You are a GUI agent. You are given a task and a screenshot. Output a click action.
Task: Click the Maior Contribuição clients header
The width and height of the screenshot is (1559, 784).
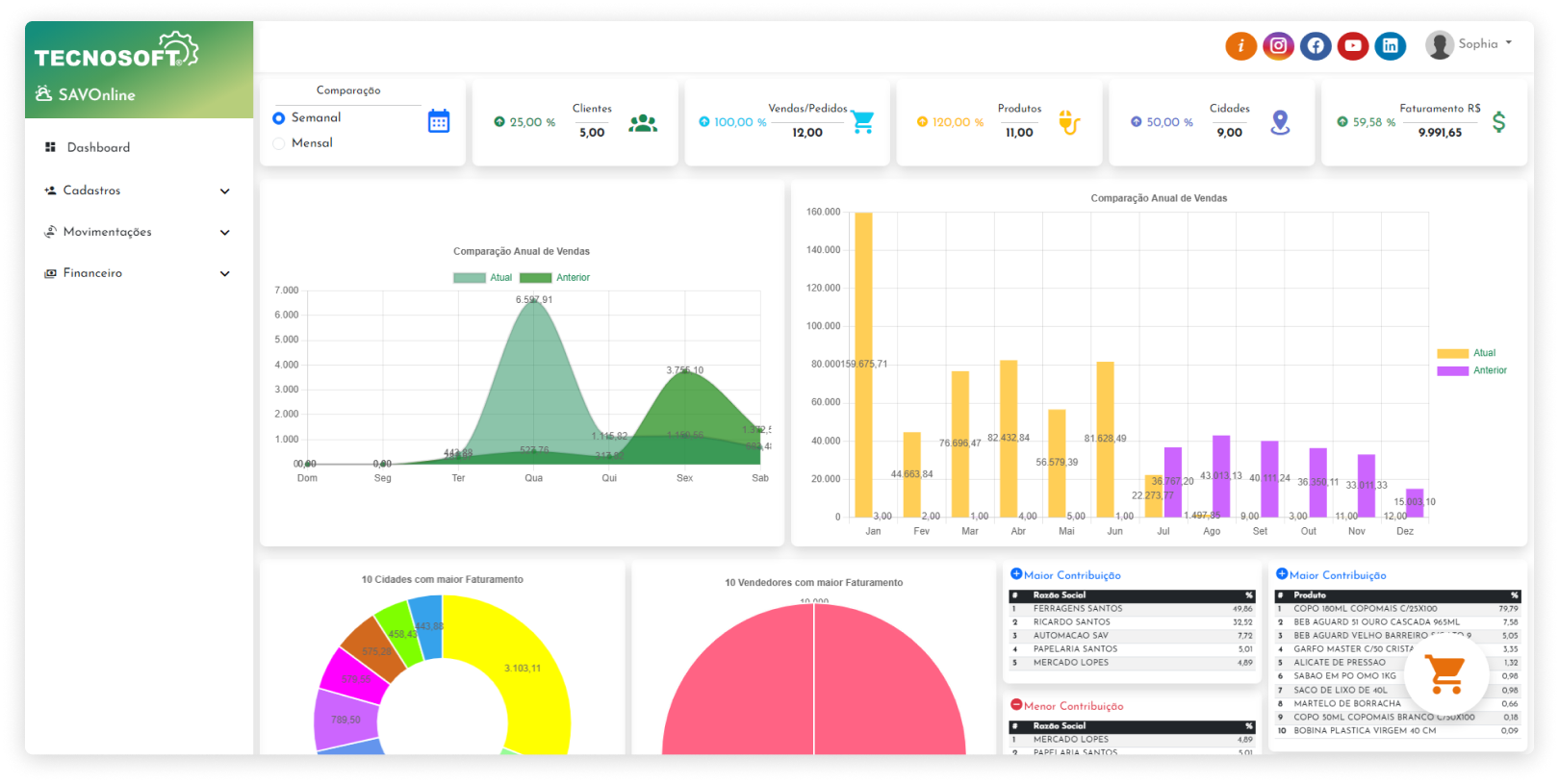1071,575
